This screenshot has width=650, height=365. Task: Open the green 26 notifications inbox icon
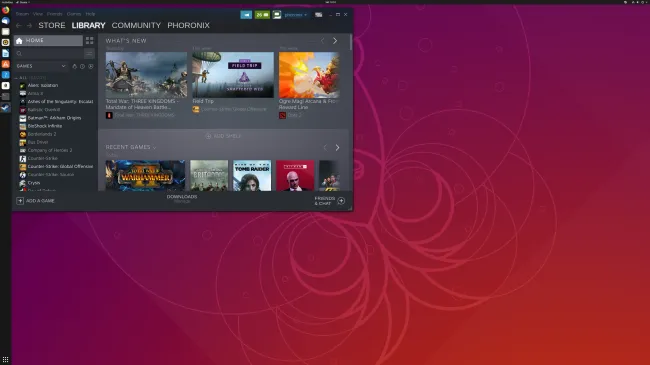click(x=262, y=15)
